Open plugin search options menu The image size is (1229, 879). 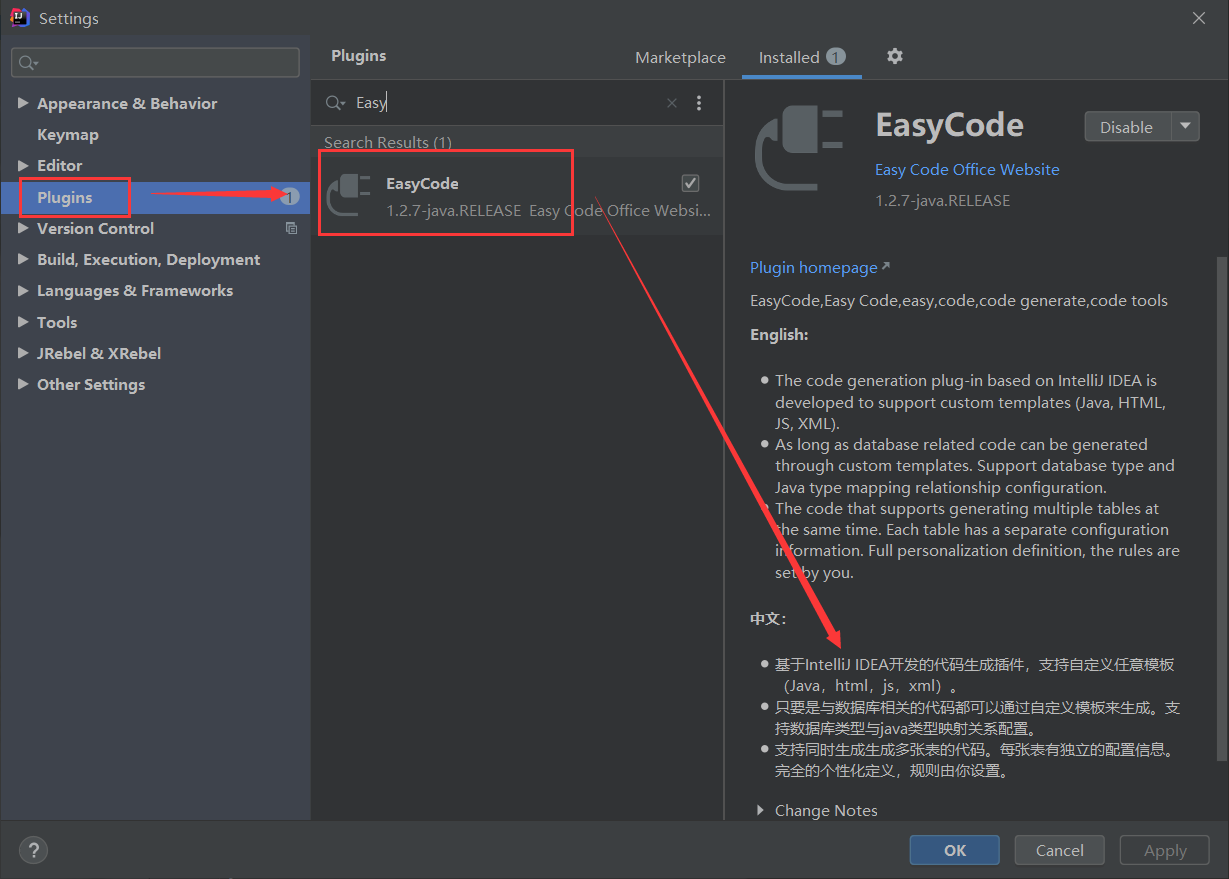pyautogui.click(x=699, y=103)
